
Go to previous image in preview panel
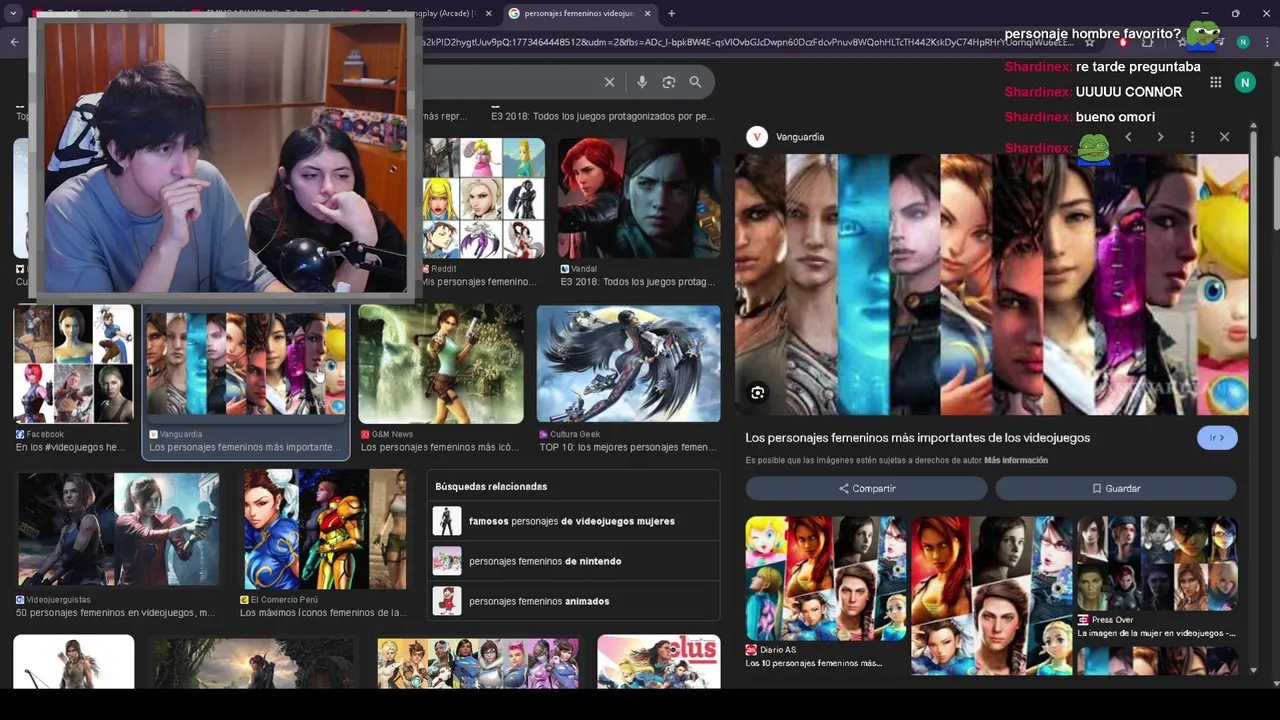[1128, 137]
